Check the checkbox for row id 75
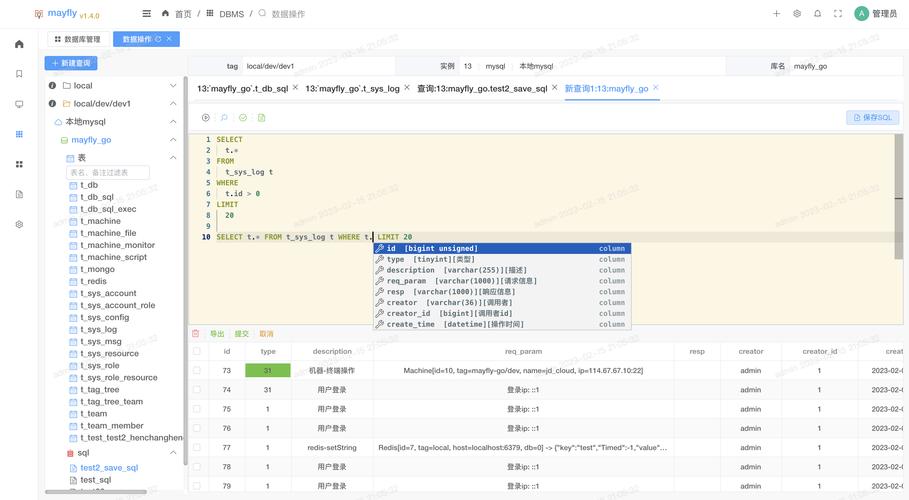The height and width of the screenshot is (500, 909). coord(197,409)
